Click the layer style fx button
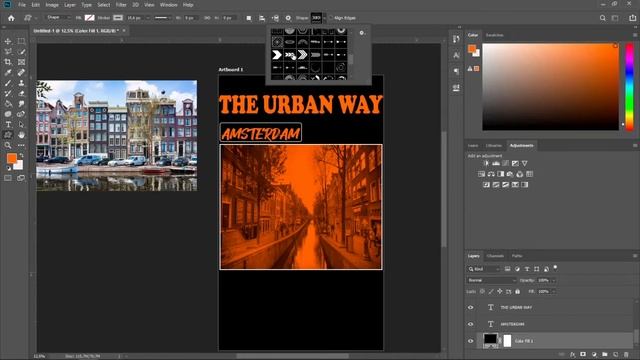Image resolution: width=640 pixels, height=360 pixels. 573,354
